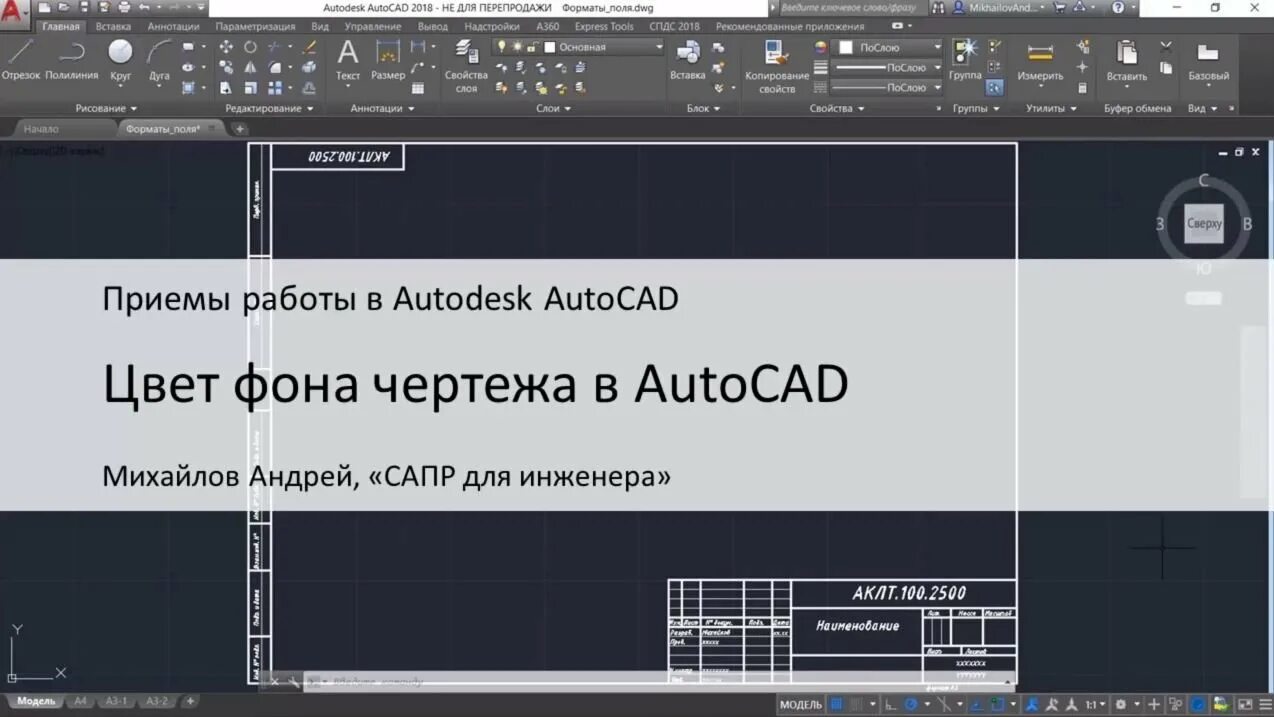Click the Mirror tool icon in Редактирование

(x=250, y=67)
